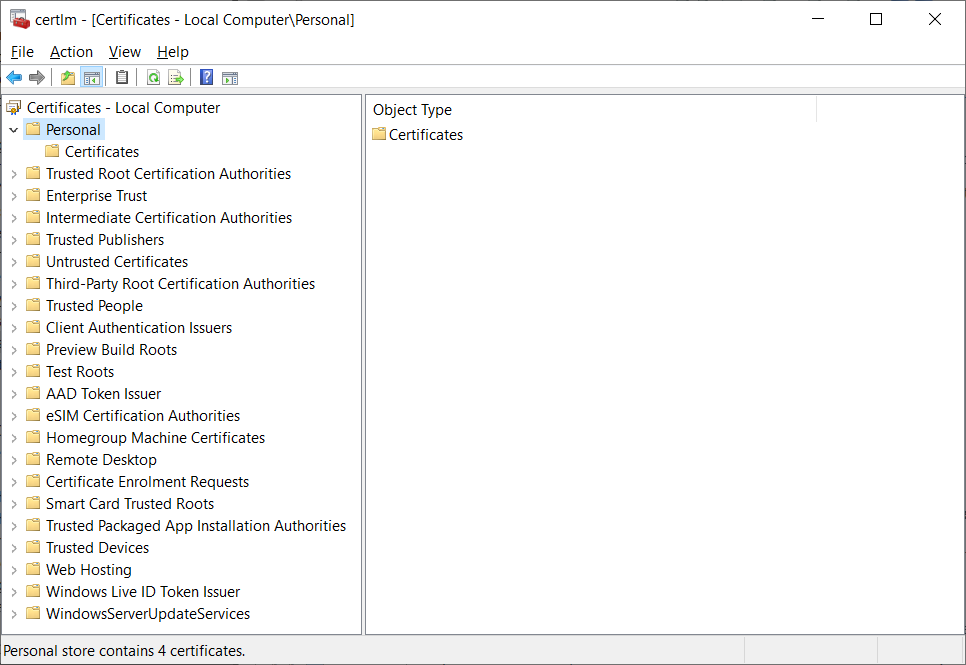Viewport: 966px width, 665px height.
Task: Expand the Untrusted Certificates node
Action: [x=14, y=262]
